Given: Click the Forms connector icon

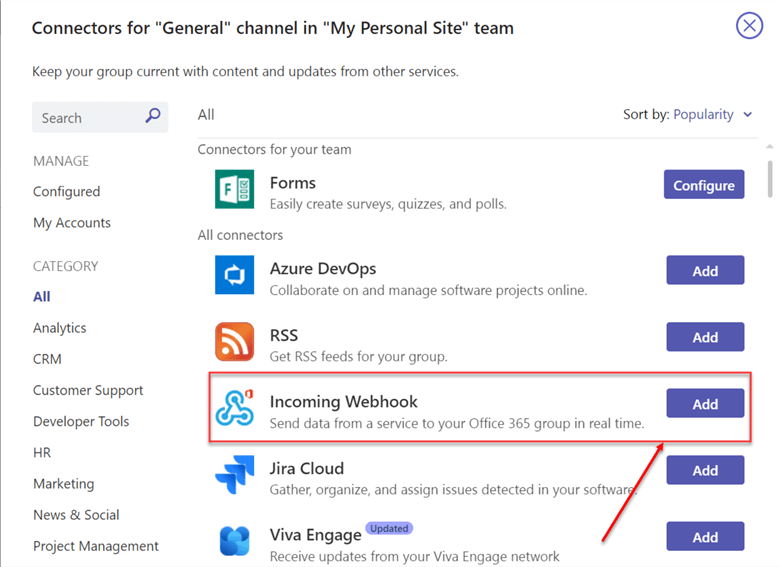Looking at the screenshot, I should (x=235, y=189).
